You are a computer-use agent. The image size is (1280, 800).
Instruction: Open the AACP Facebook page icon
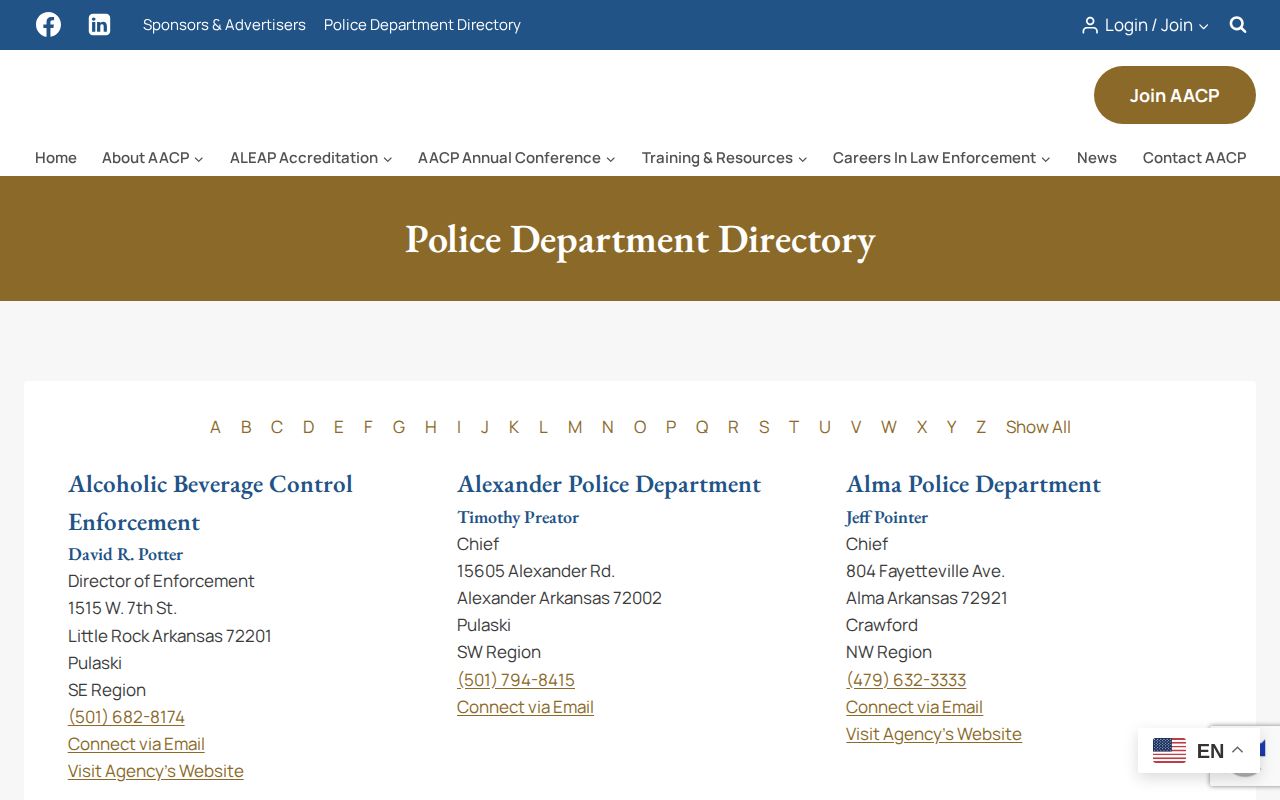pos(48,25)
